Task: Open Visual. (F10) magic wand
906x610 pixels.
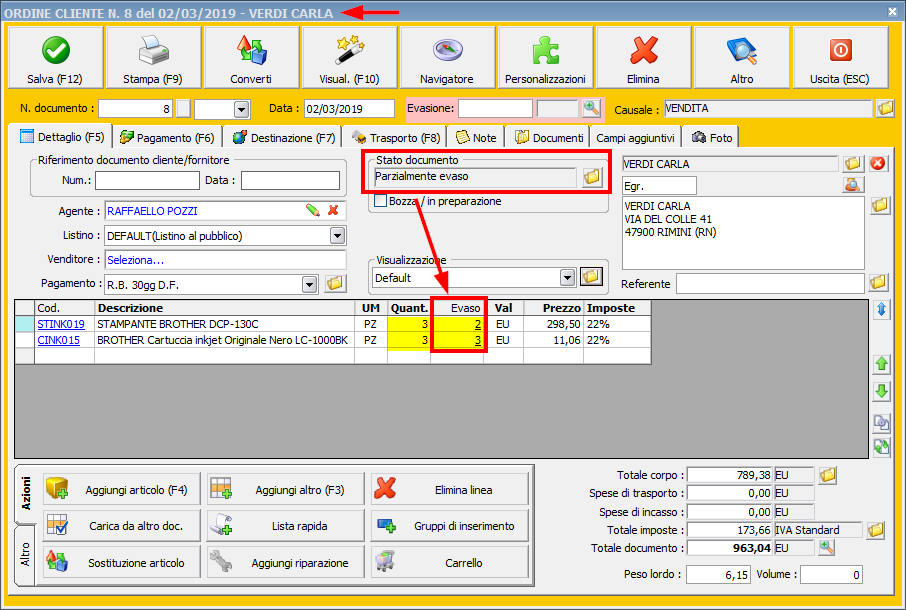Action: pos(349,57)
